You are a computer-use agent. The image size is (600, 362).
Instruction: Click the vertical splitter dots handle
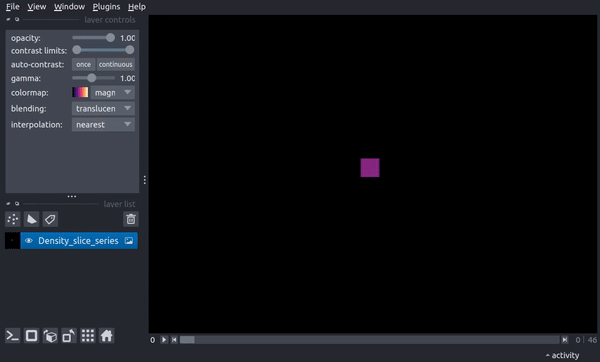(x=145, y=180)
